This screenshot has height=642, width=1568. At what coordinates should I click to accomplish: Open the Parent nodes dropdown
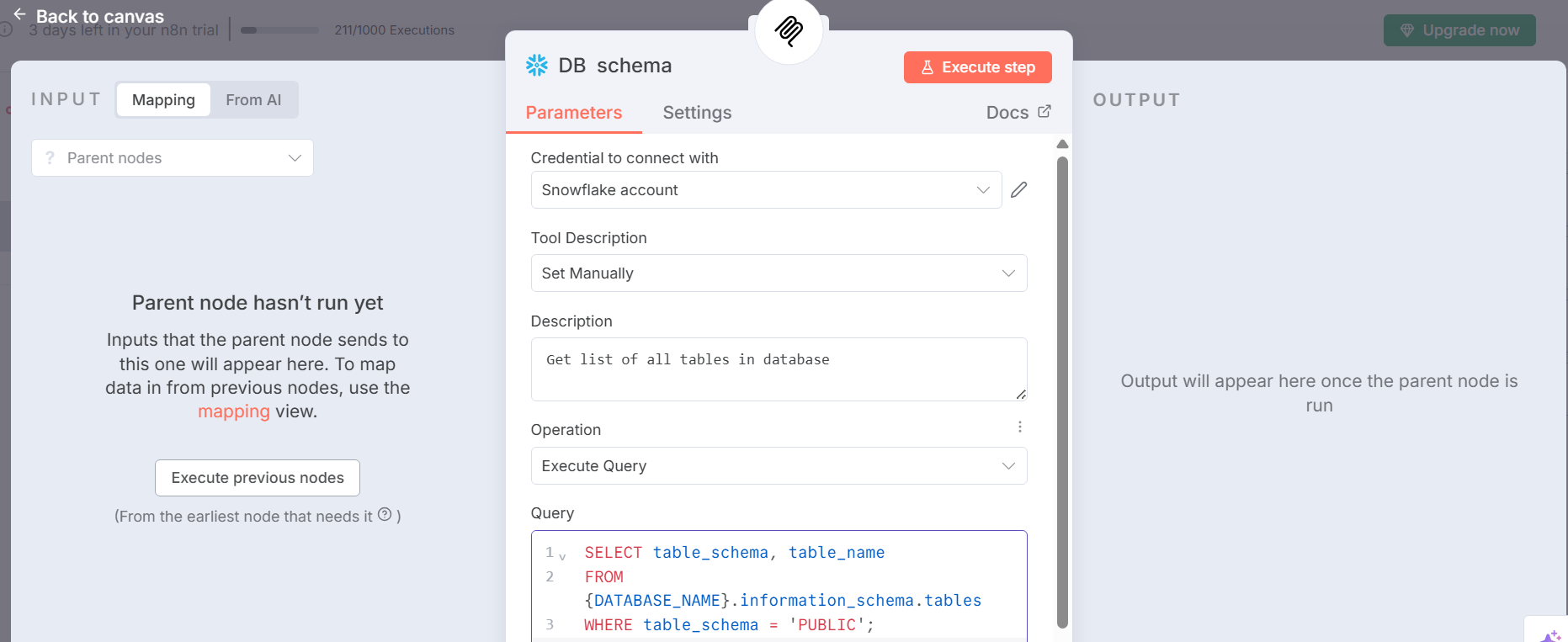173,158
